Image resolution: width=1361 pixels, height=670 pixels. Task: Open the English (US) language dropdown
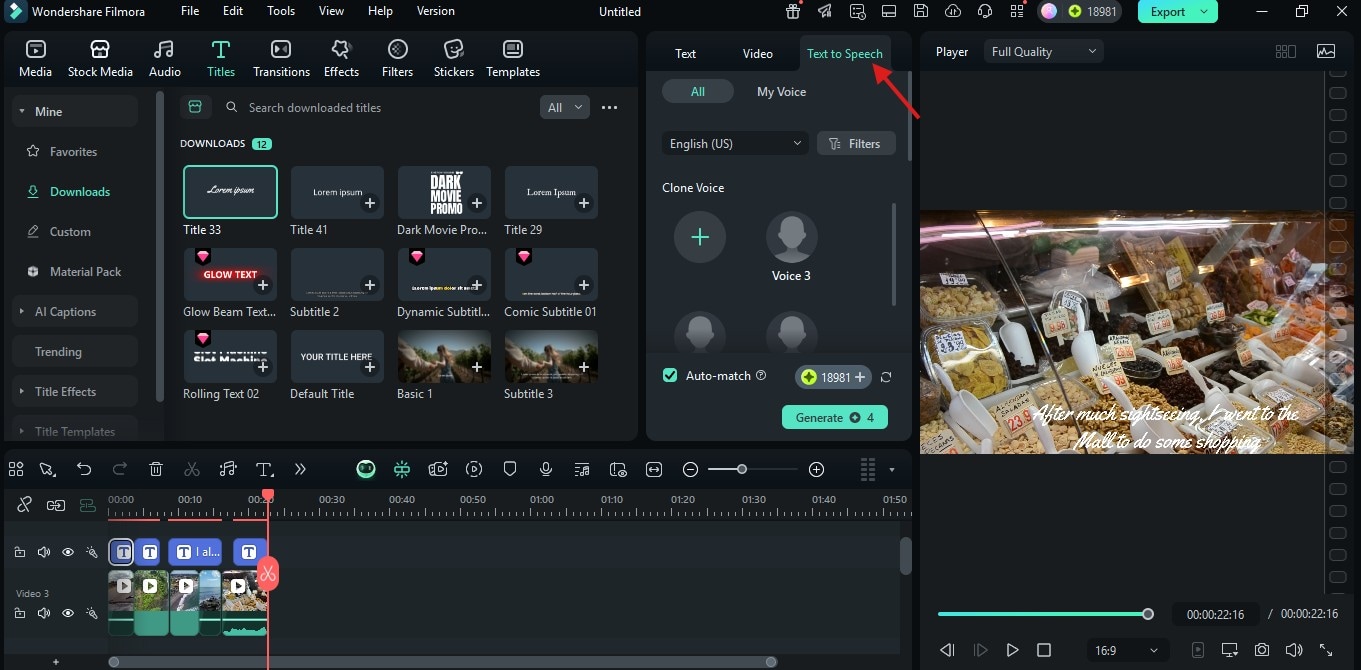point(735,144)
